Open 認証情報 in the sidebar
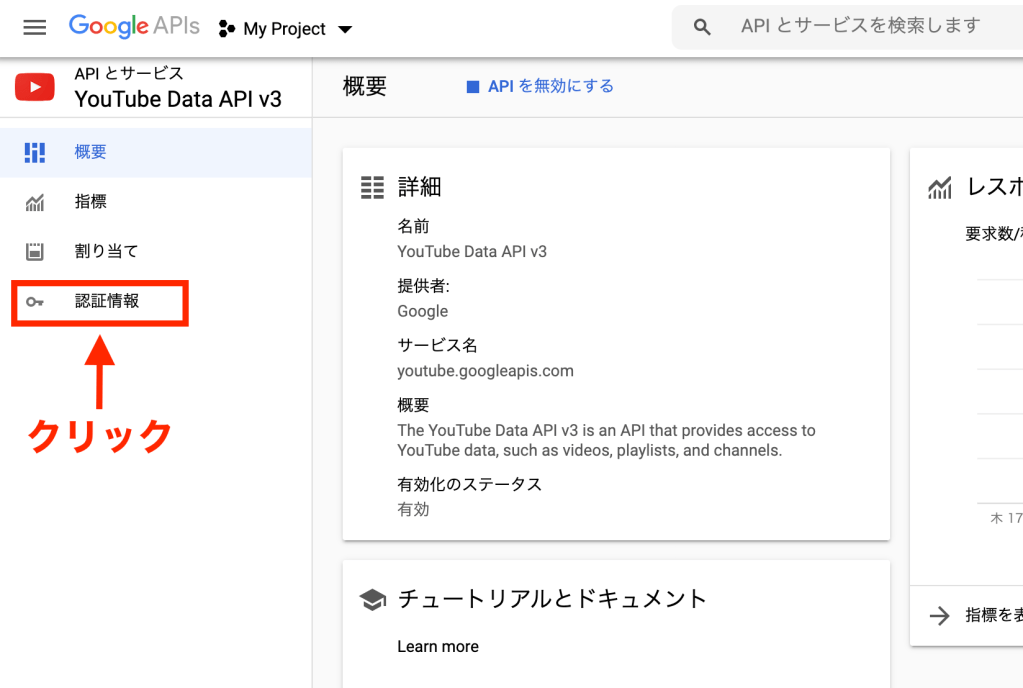 [107, 301]
